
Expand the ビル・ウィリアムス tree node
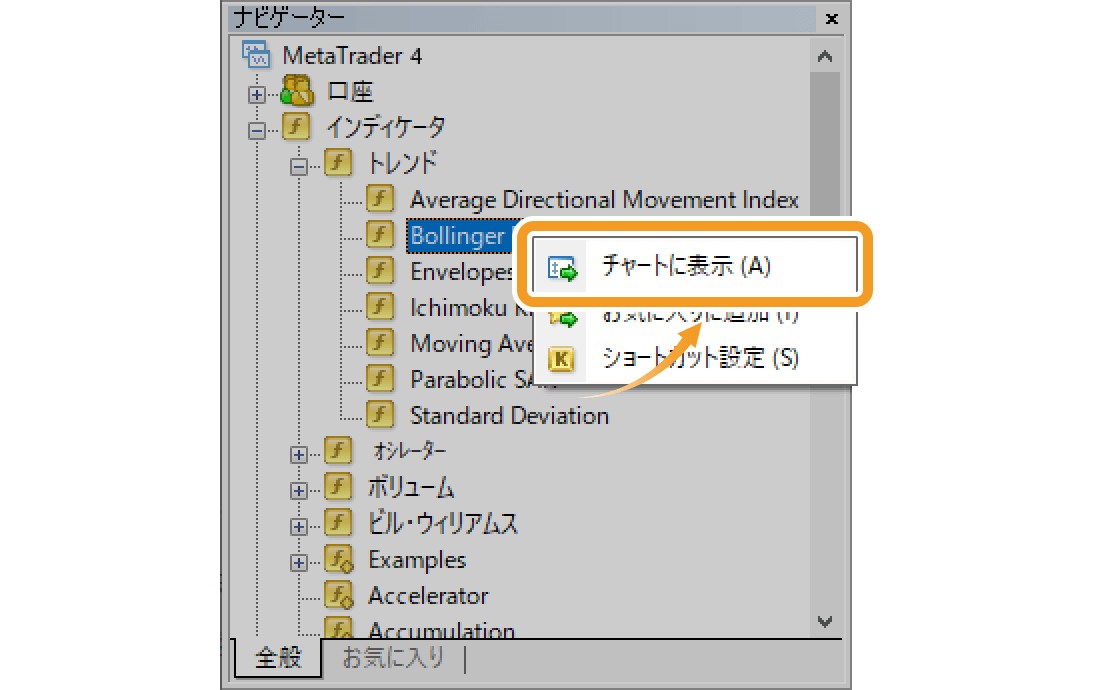click(299, 527)
